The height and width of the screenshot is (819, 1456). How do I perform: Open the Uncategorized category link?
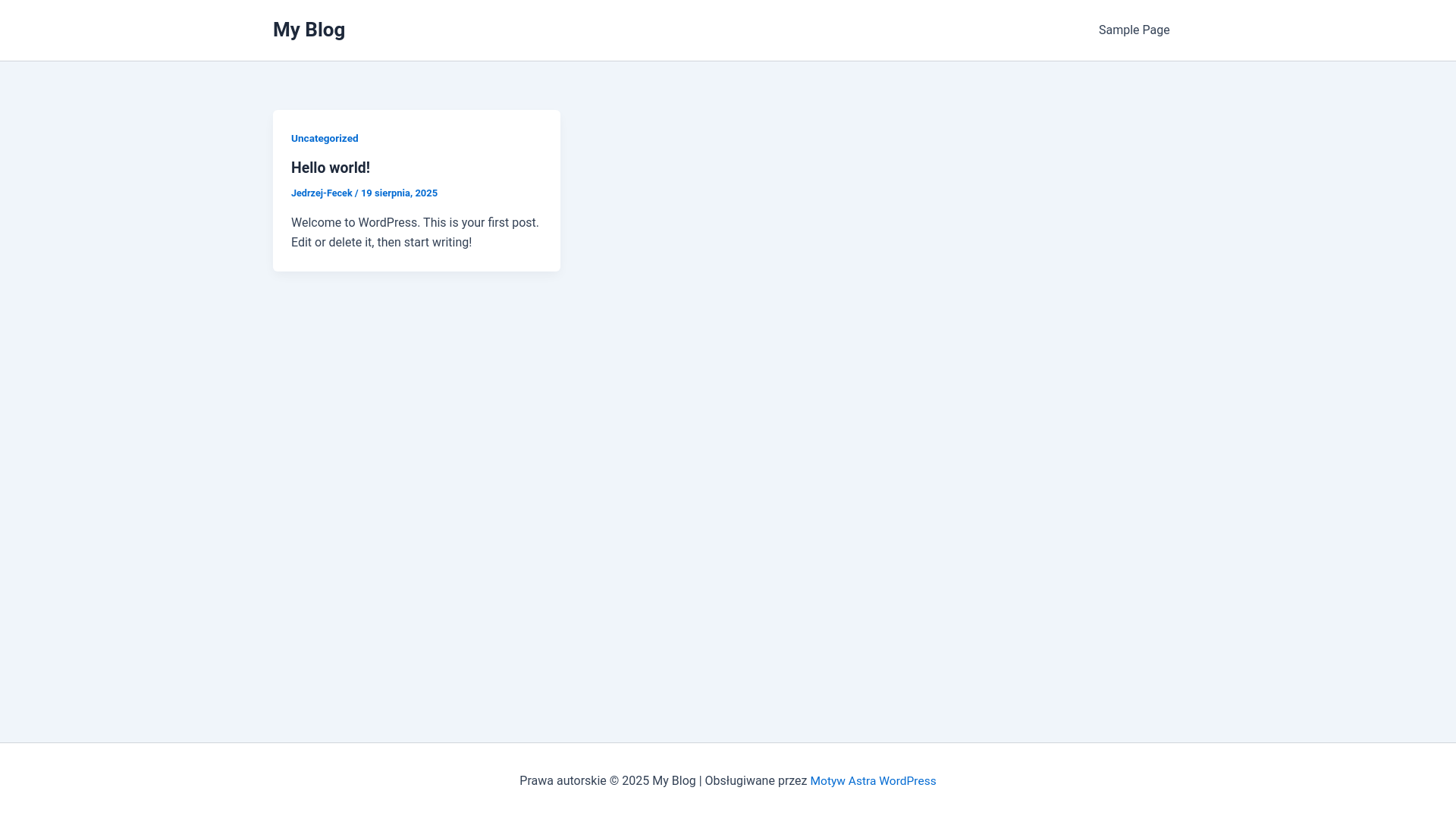pyautogui.click(x=325, y=138)
